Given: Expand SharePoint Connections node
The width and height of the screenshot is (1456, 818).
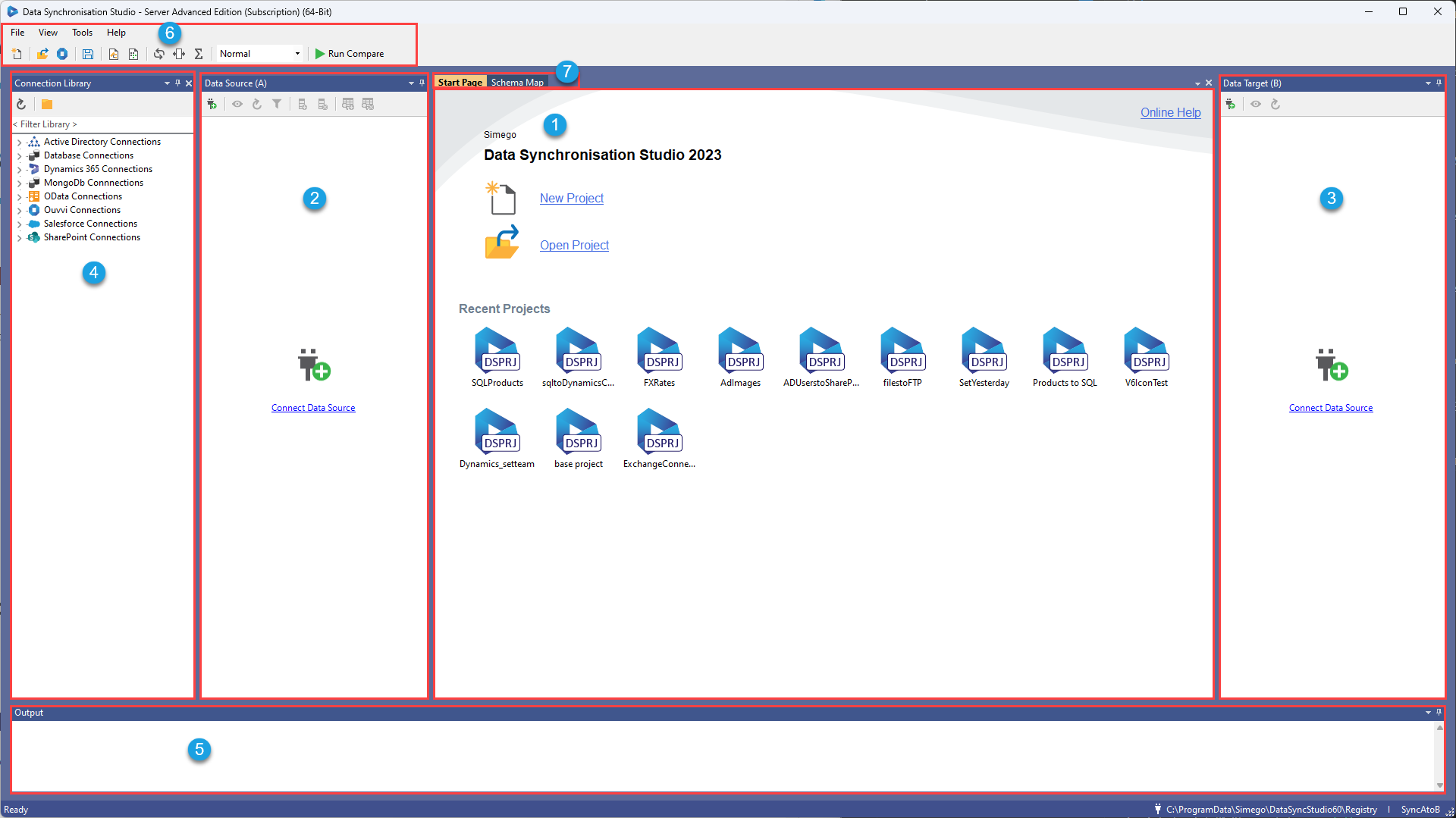Looking at the screenshot, I should (x=20, y=238).
